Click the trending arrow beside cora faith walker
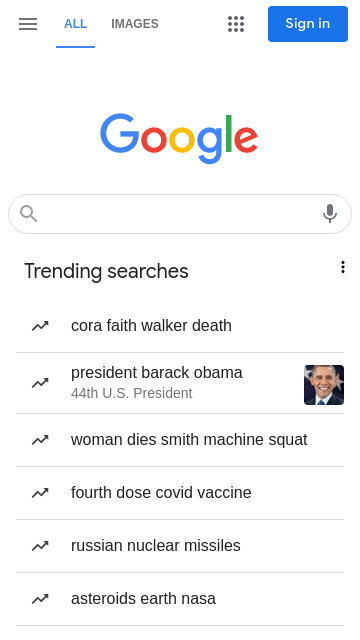This screenshot has width=360, height=640. 40,326
